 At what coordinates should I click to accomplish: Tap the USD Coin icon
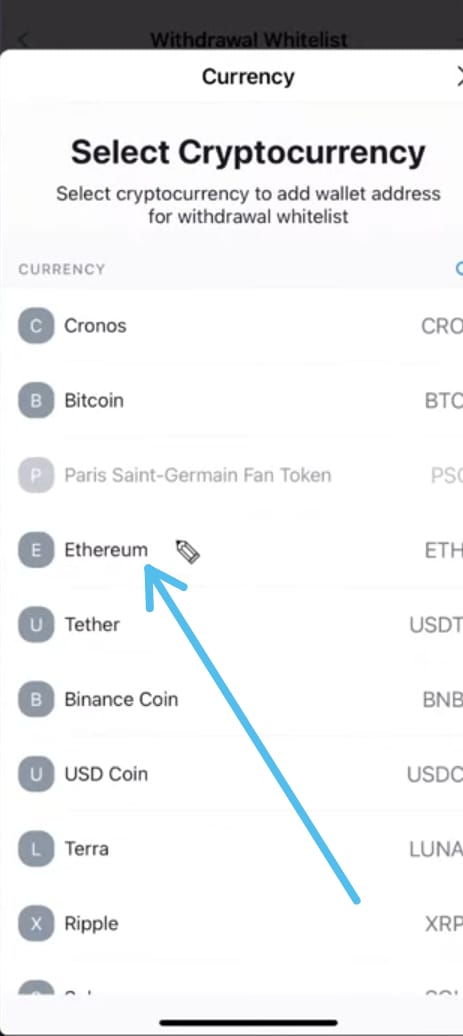click(x=36, y=774)
